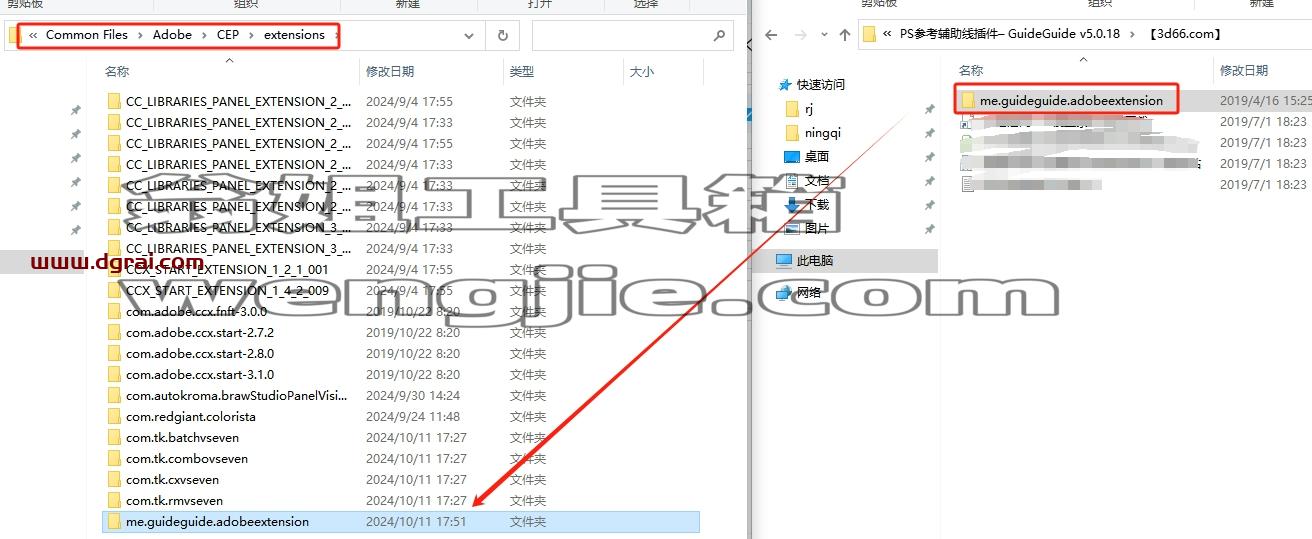Click the Up arrow in the right window
The image size is (1312, 539).
[845, 34]
